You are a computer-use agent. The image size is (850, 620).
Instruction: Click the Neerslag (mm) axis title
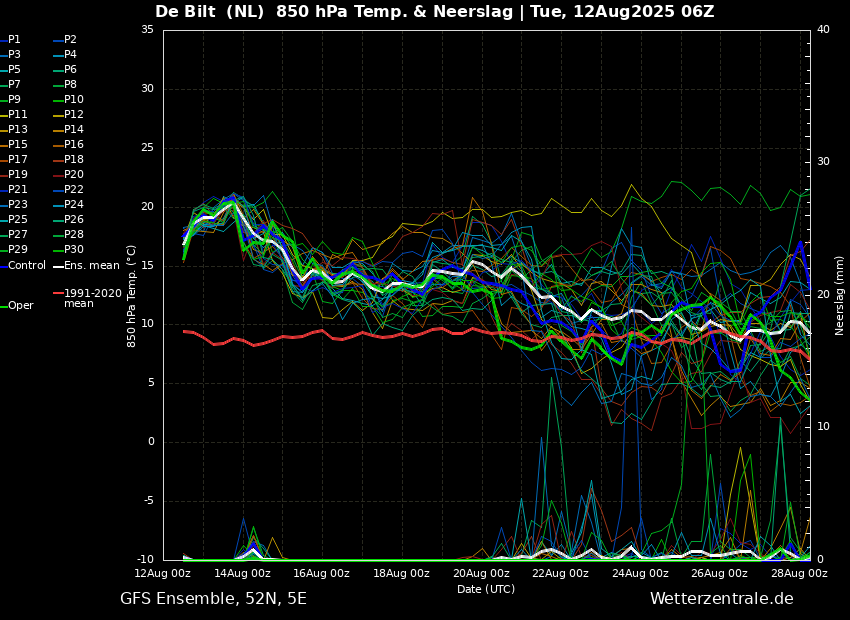click(840, 295)
